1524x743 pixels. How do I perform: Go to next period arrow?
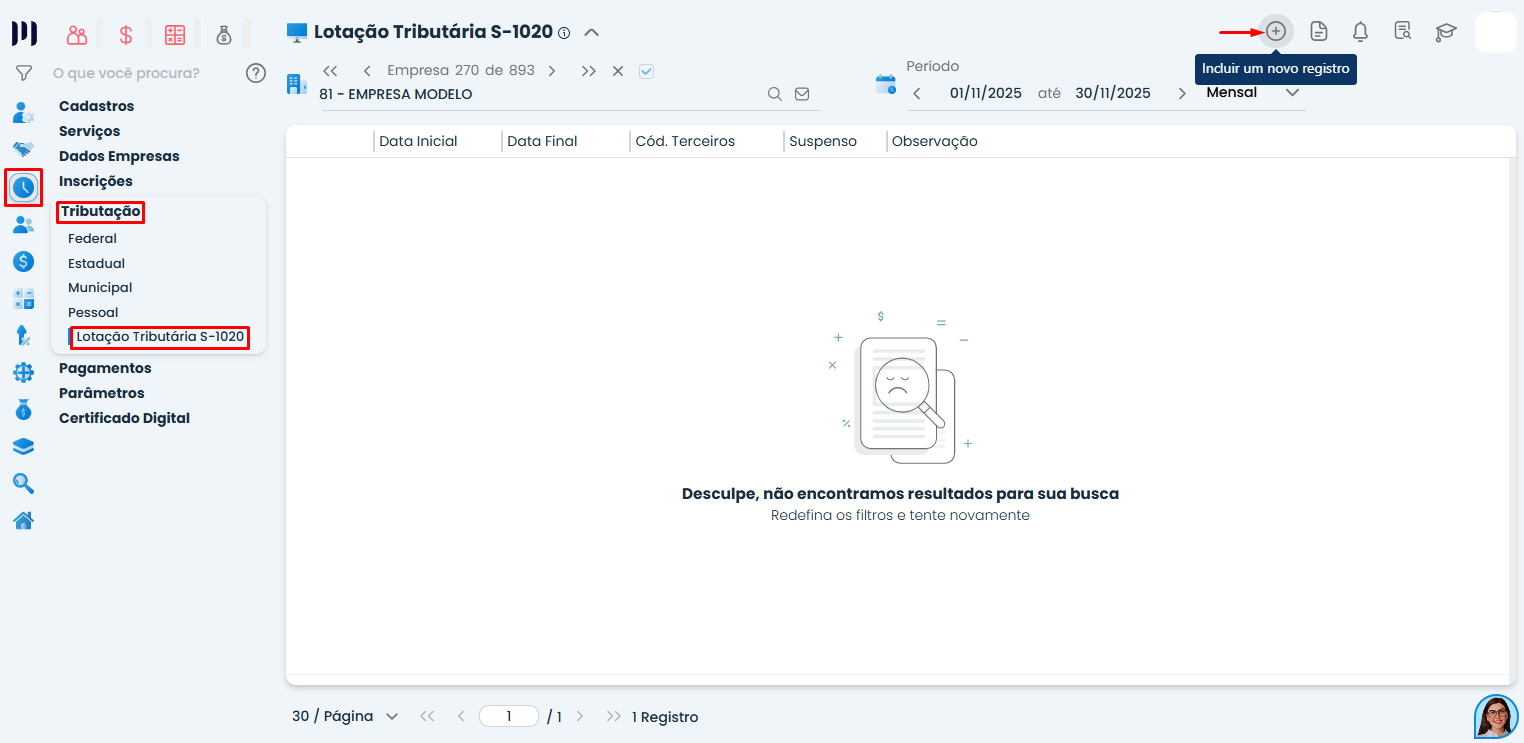click(x=1182, y=94)
